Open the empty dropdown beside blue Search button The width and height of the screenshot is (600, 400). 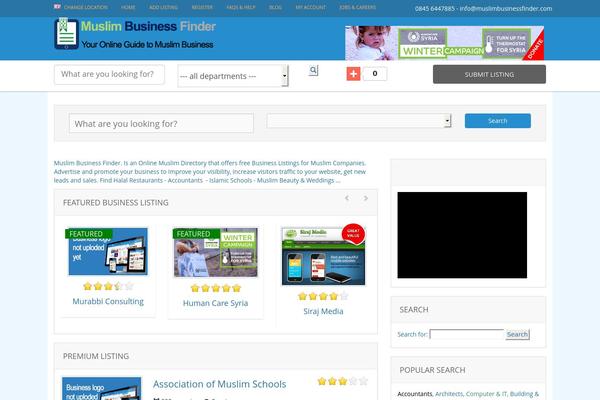[x=359, y=121]
